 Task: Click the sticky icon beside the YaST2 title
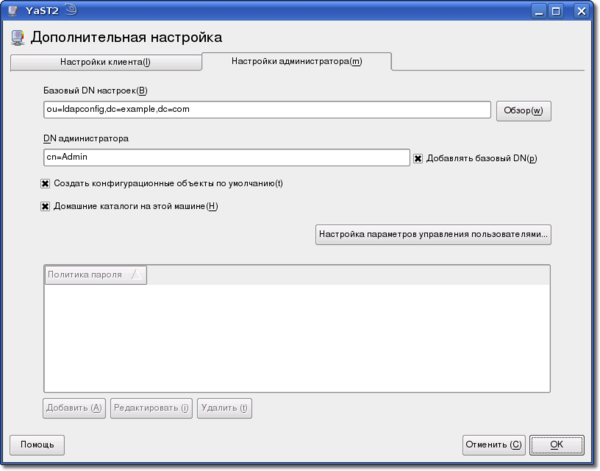[x=71, y=11]
